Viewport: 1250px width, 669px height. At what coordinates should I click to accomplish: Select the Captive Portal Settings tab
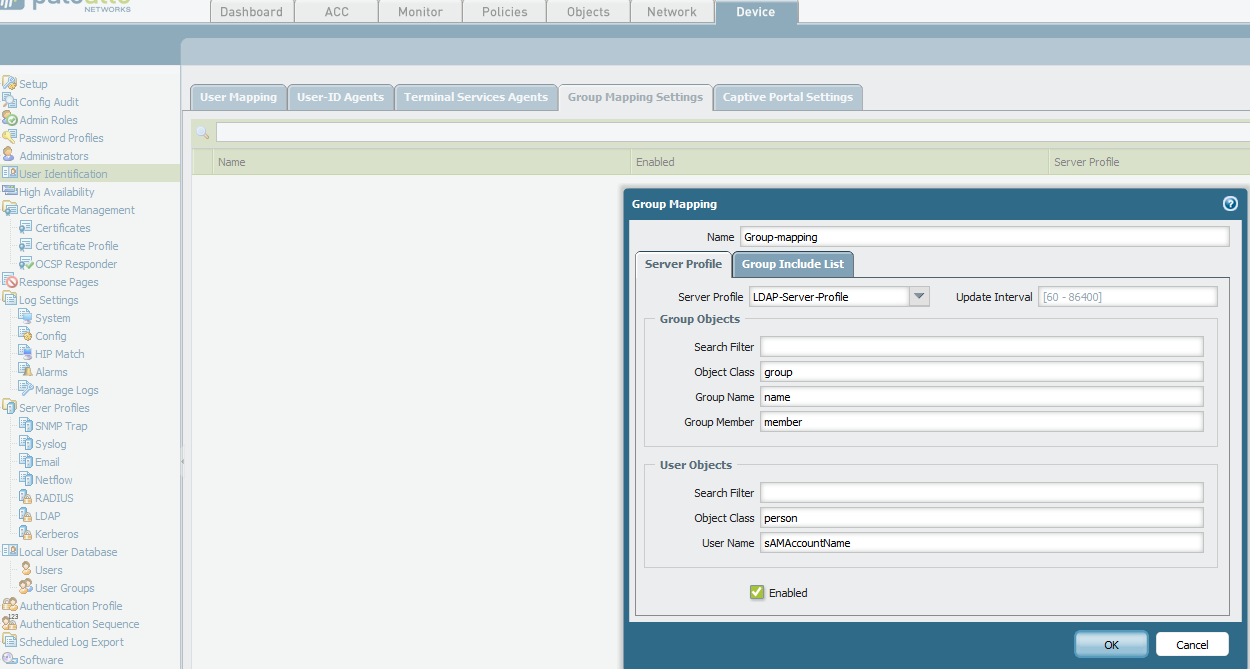coord(788,97)
